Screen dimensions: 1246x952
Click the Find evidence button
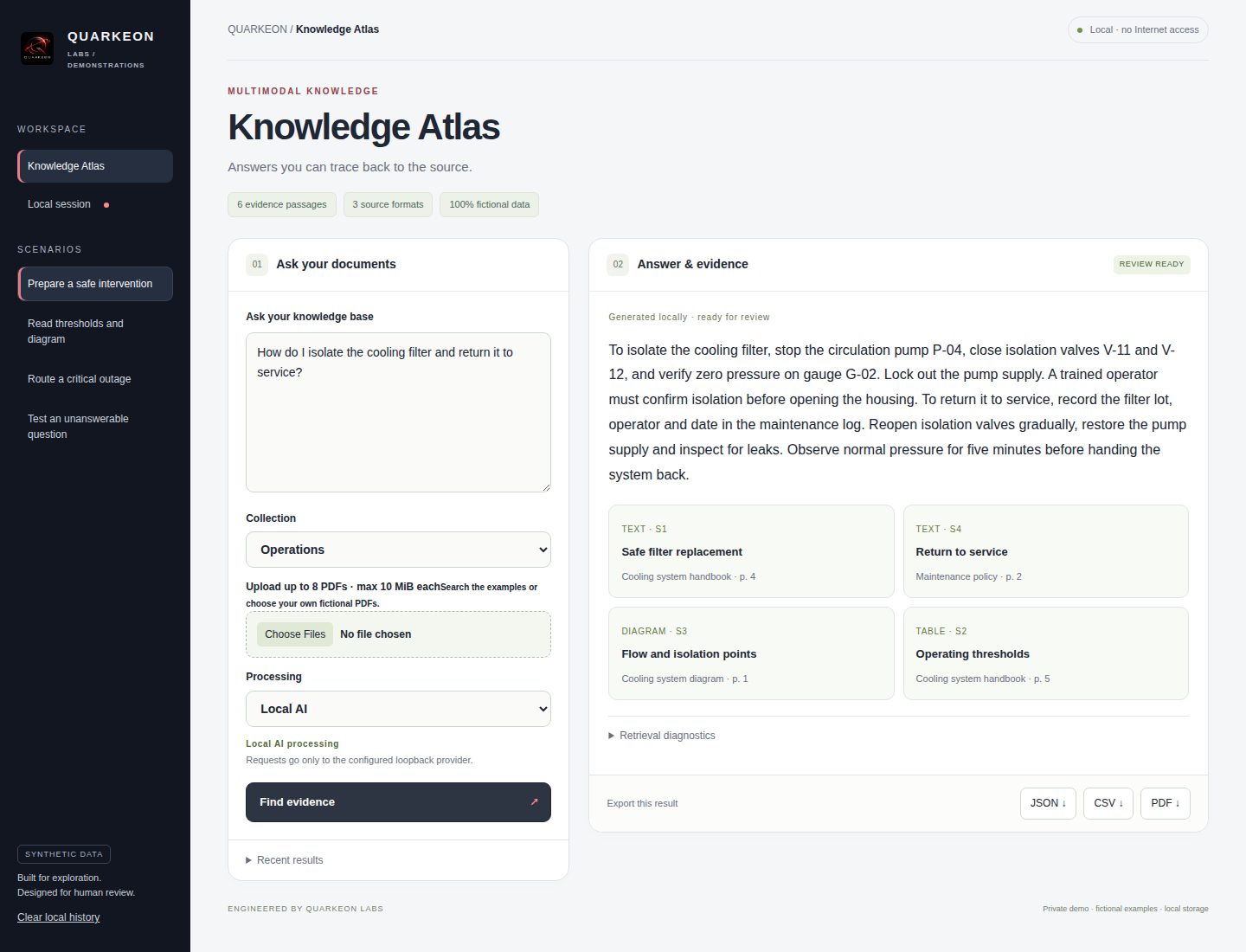tap(398, 802)
